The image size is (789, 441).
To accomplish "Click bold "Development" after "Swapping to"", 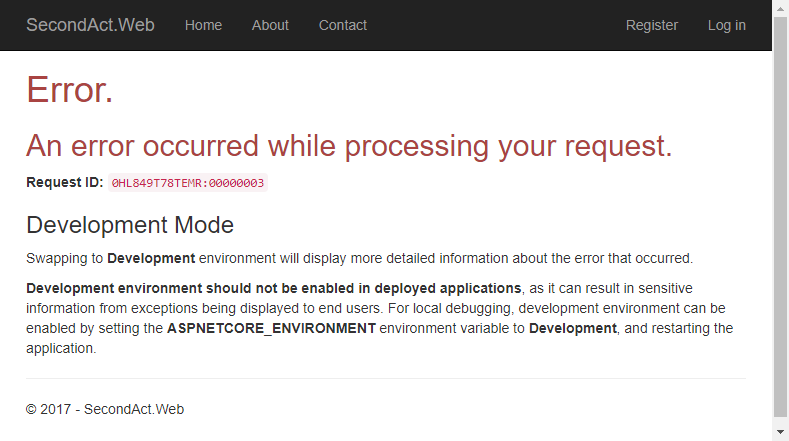I will click(x=151, y=258).
